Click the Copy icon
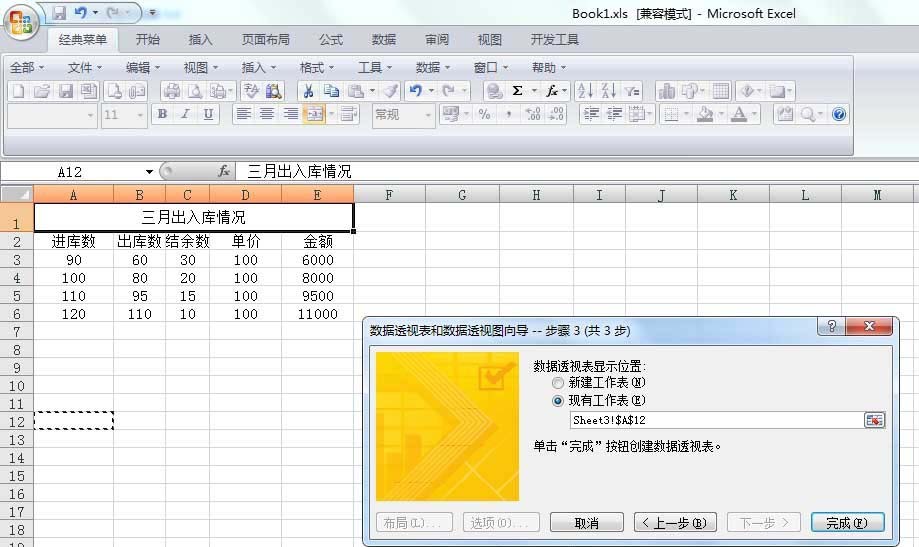The image size is (919, 547). pos(332,91)
